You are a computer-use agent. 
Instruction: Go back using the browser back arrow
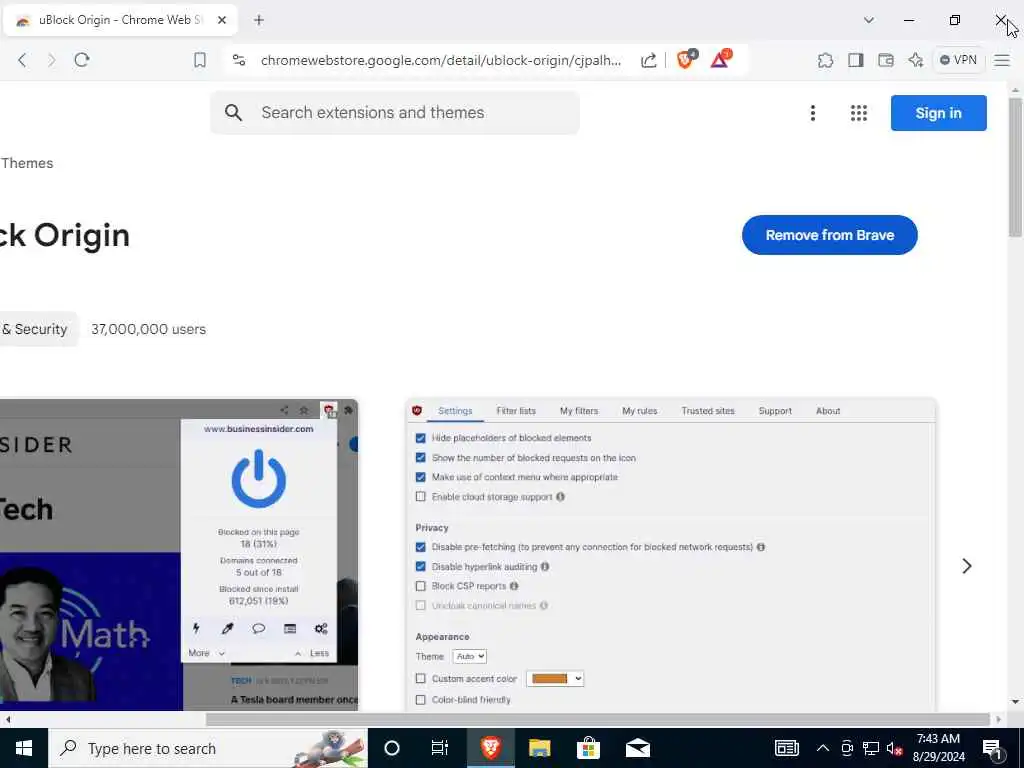click(22, 60)
